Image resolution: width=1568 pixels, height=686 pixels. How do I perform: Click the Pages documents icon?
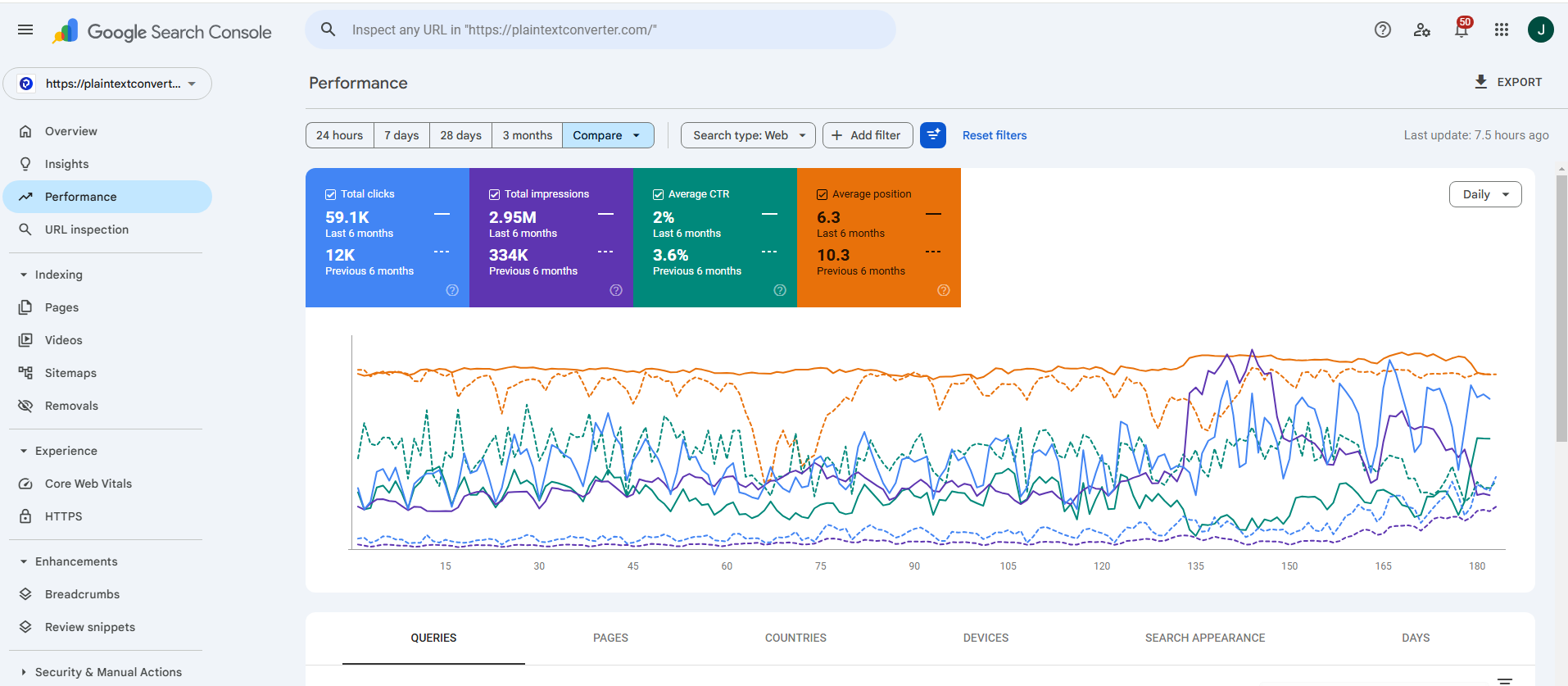tap(25, 307)
